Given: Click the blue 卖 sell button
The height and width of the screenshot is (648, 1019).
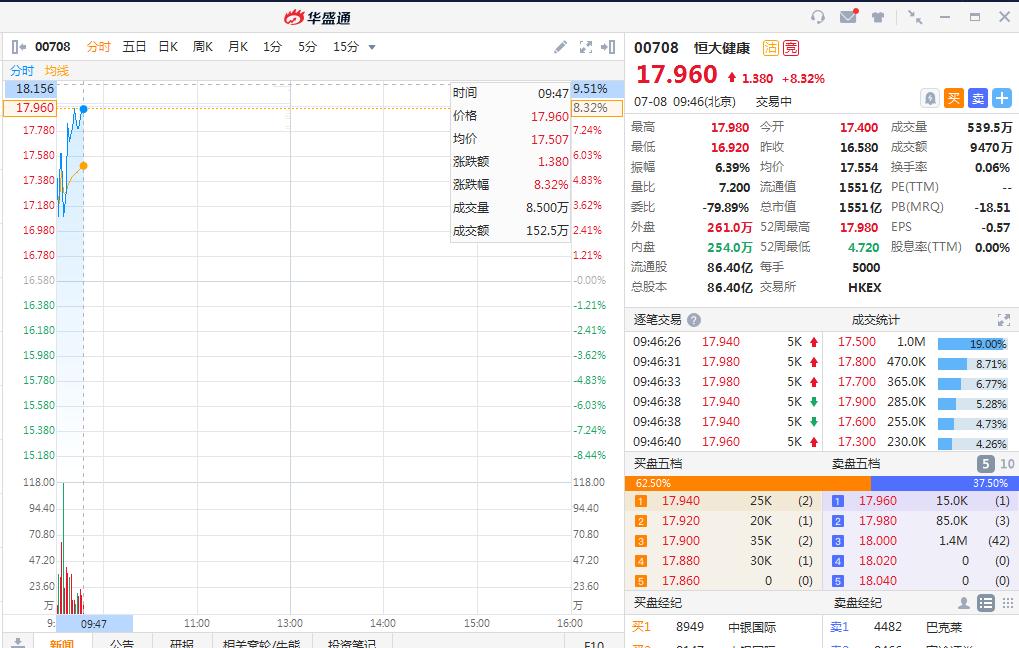Looking at the screenshot, I should (977, 98).
